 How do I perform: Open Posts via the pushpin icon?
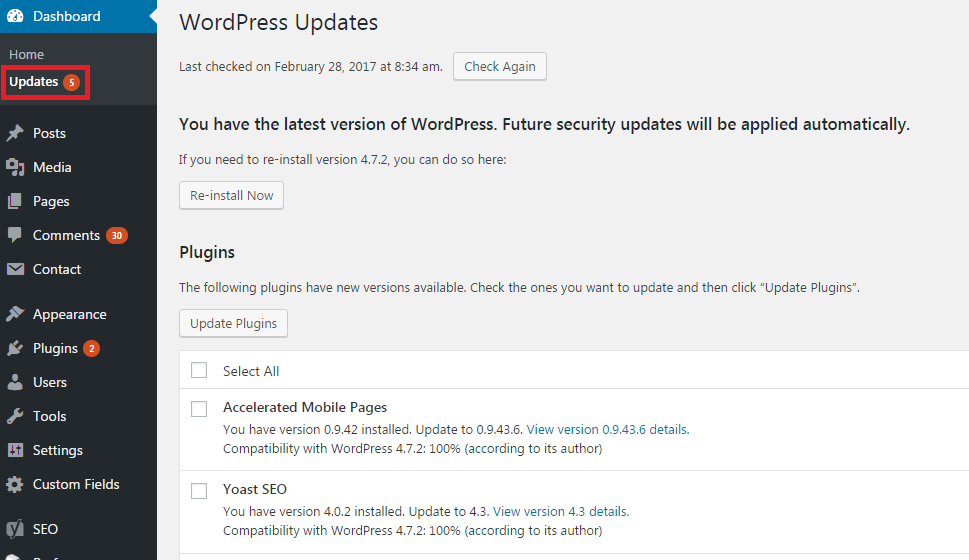tap(15, 133)
